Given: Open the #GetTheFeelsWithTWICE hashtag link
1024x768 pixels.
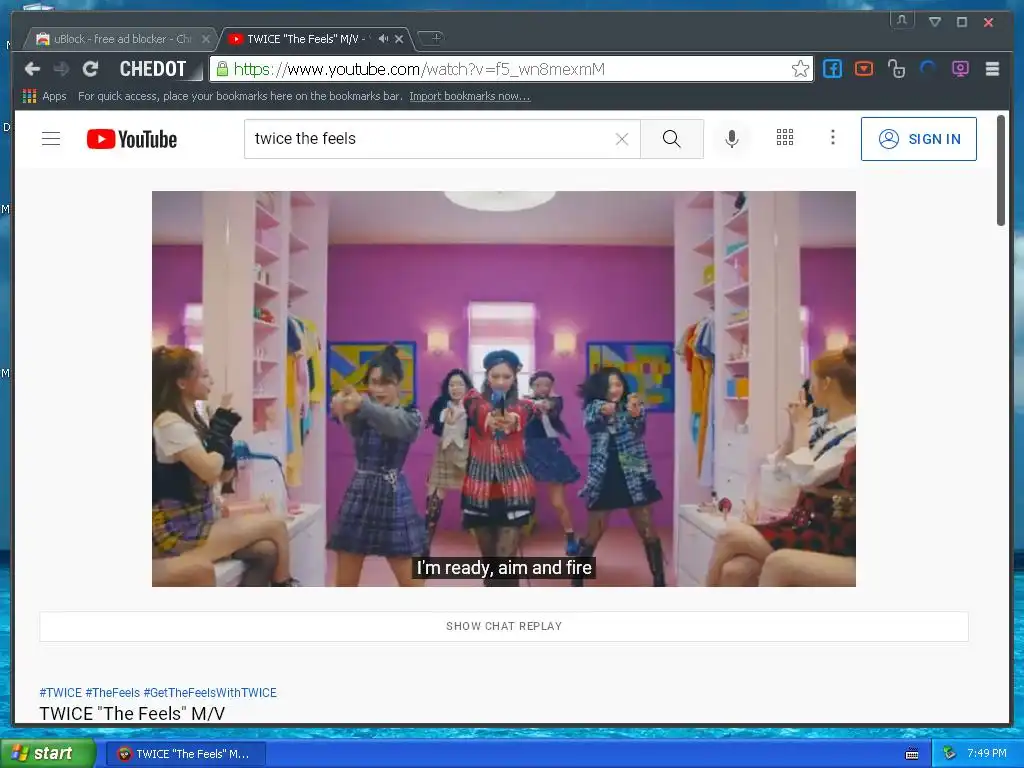Looking at the screenshot, I should click(x=210, y=692).
